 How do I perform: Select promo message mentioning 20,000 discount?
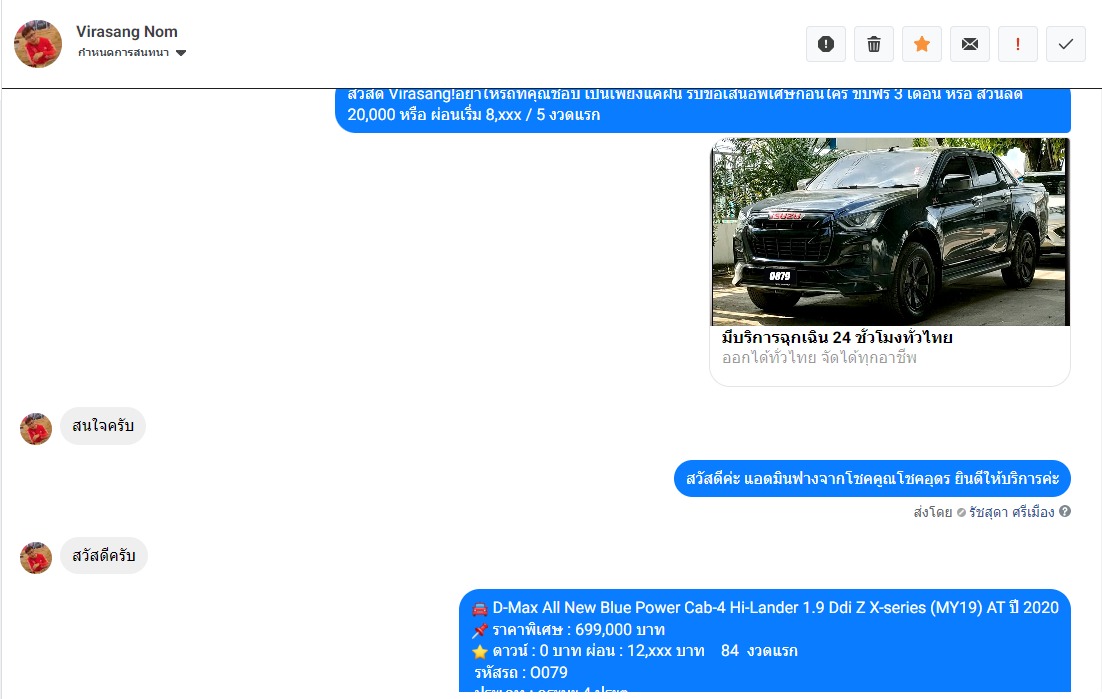click(x=703, y=109)
